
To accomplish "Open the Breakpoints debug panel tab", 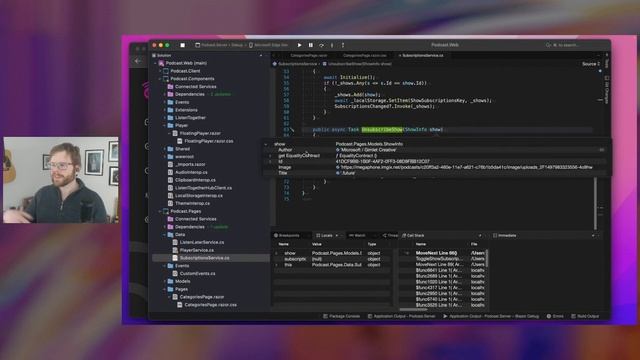I will point(287,236).
